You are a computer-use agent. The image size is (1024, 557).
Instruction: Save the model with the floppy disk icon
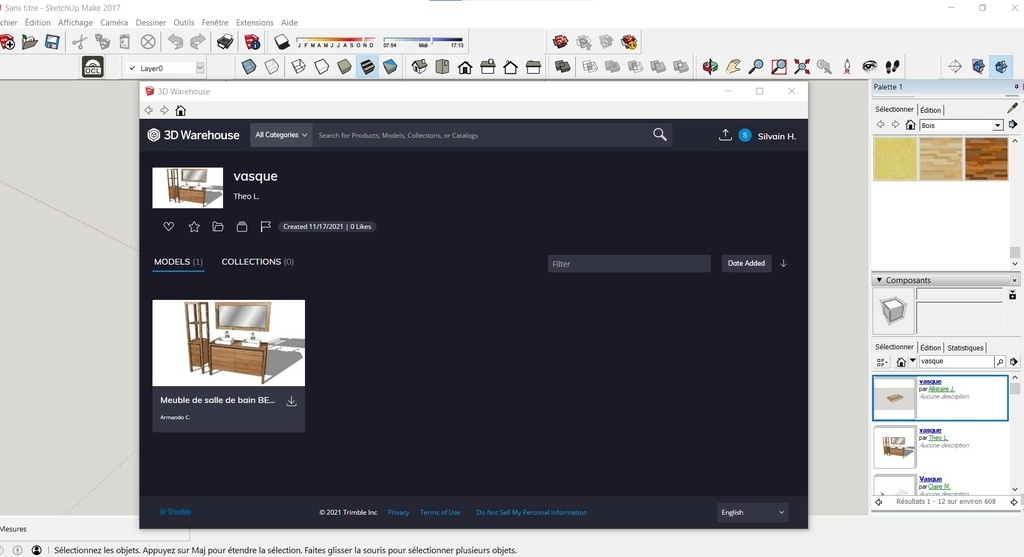point(52,42)
